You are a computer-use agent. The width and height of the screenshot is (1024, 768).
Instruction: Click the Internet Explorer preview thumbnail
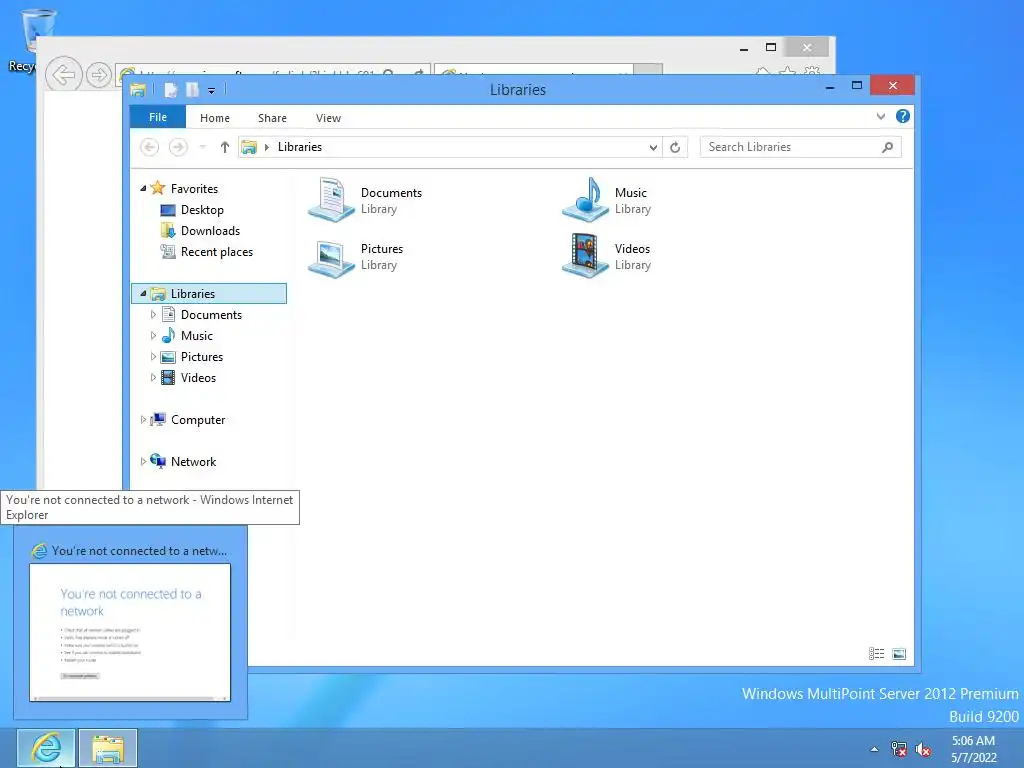tap(130, 632)
